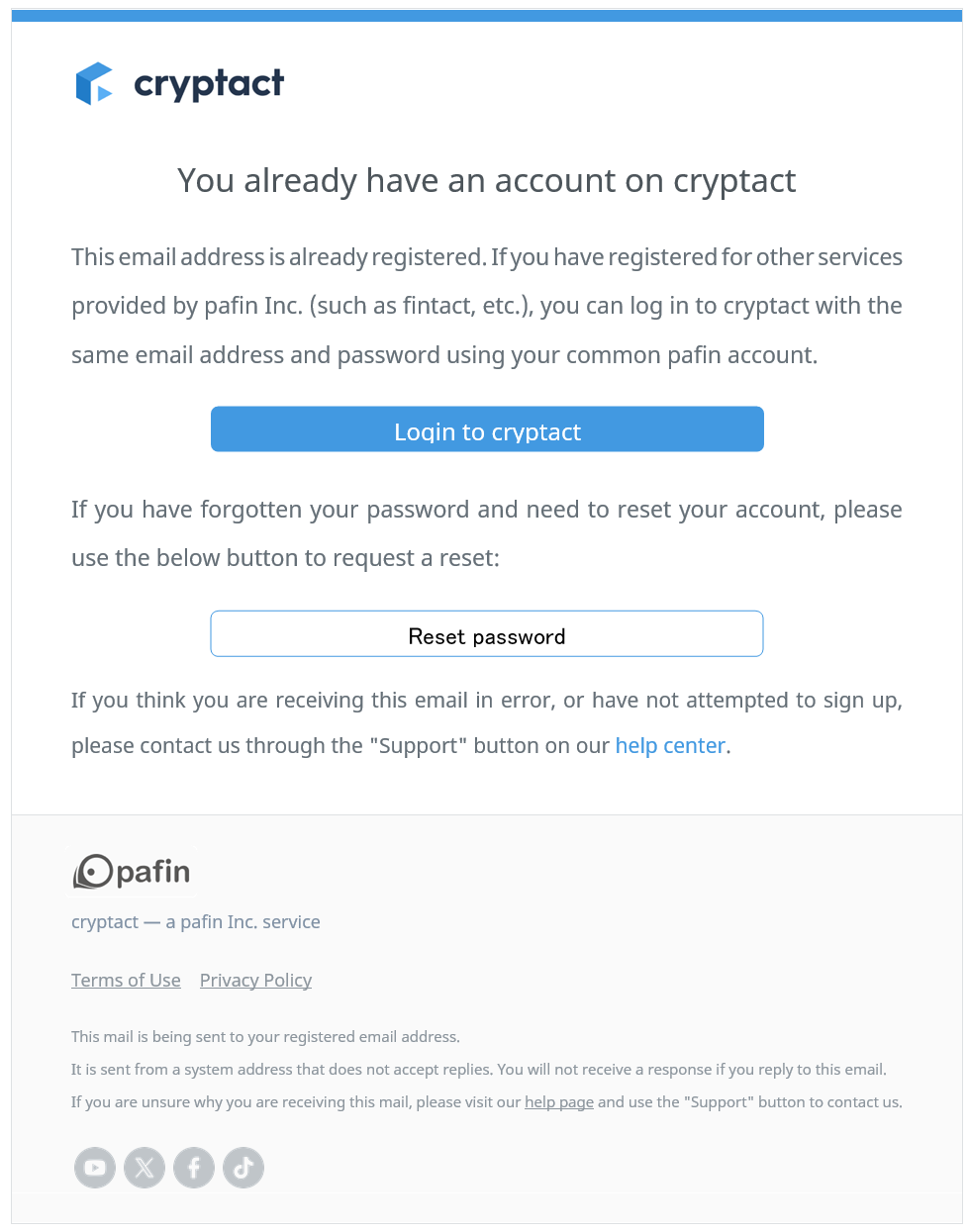
Task: Open the Terms of Use link
Action: [126, 981]
